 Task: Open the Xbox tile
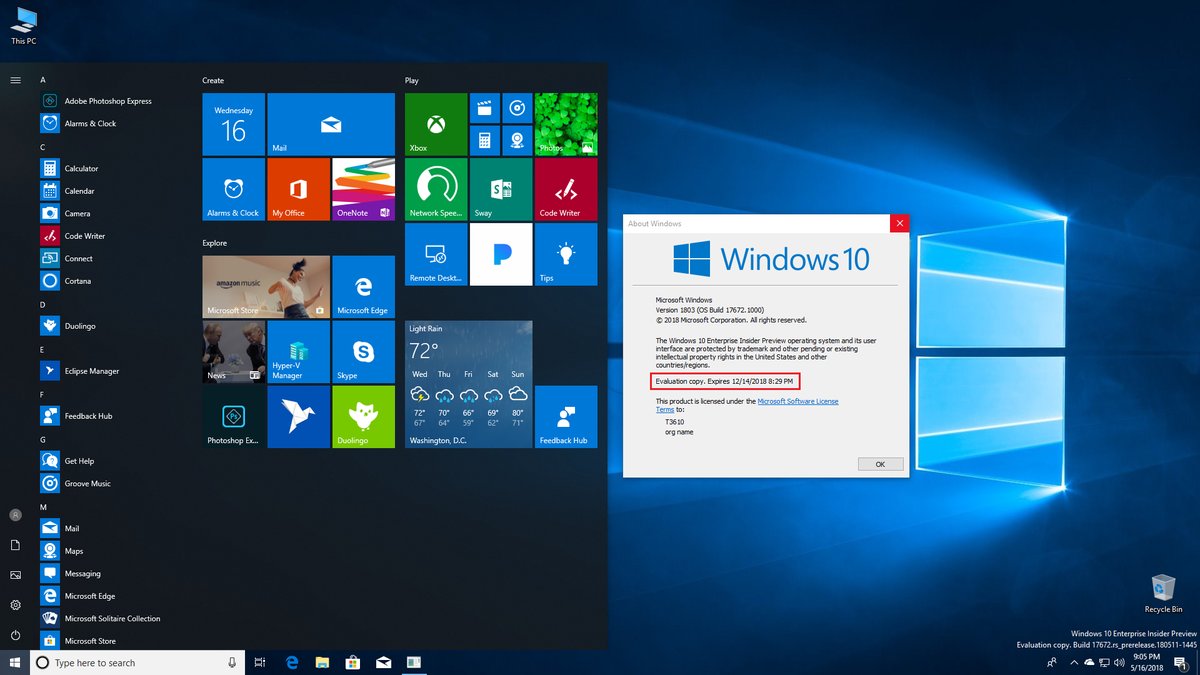click(x=436, y=125)
